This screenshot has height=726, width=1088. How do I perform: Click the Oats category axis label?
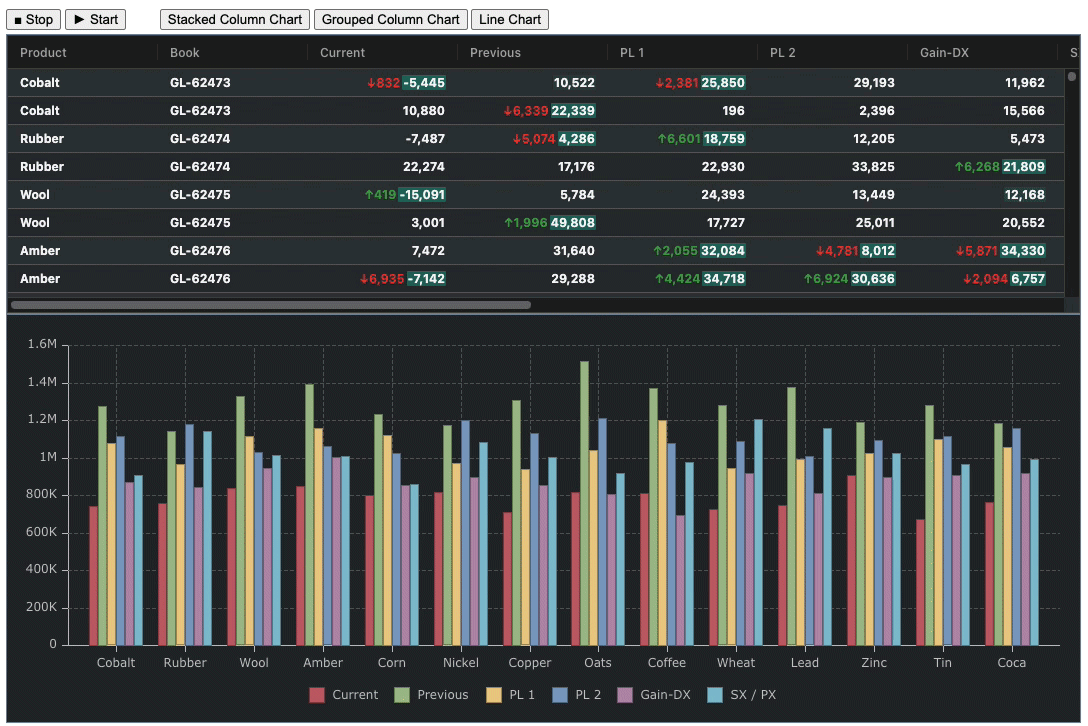point(597,663)
